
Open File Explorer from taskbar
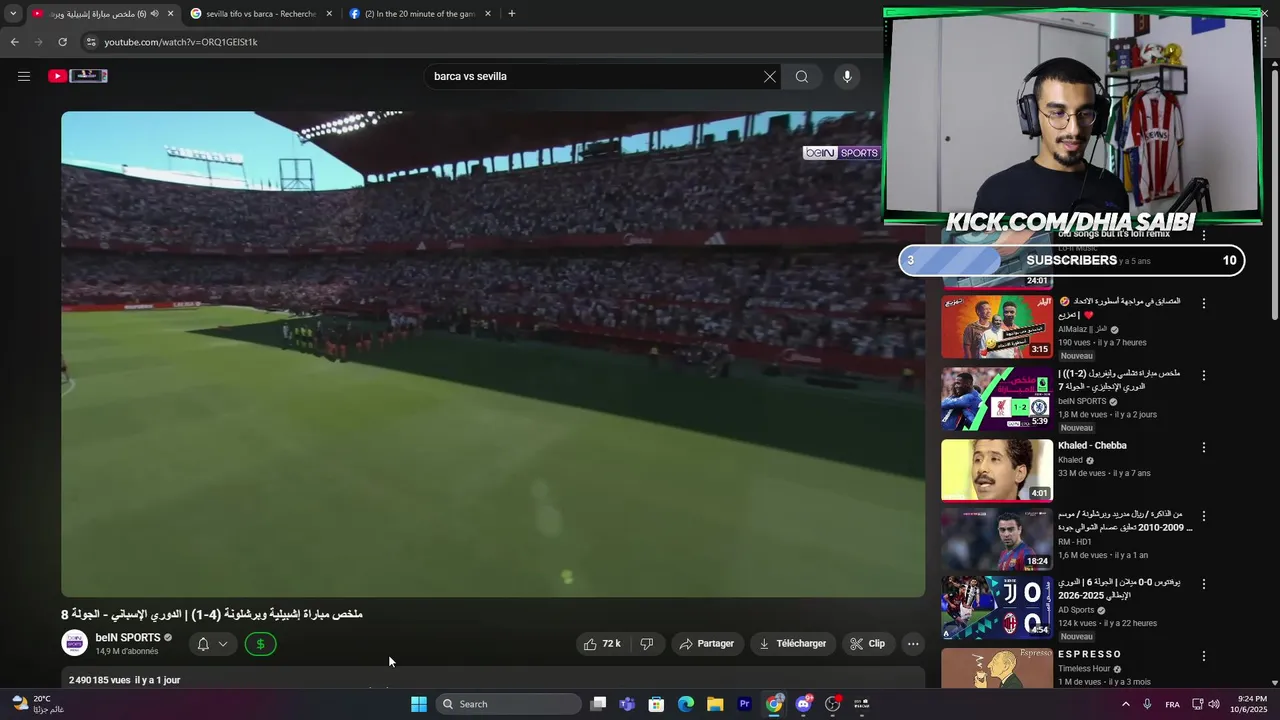[715, 704]
